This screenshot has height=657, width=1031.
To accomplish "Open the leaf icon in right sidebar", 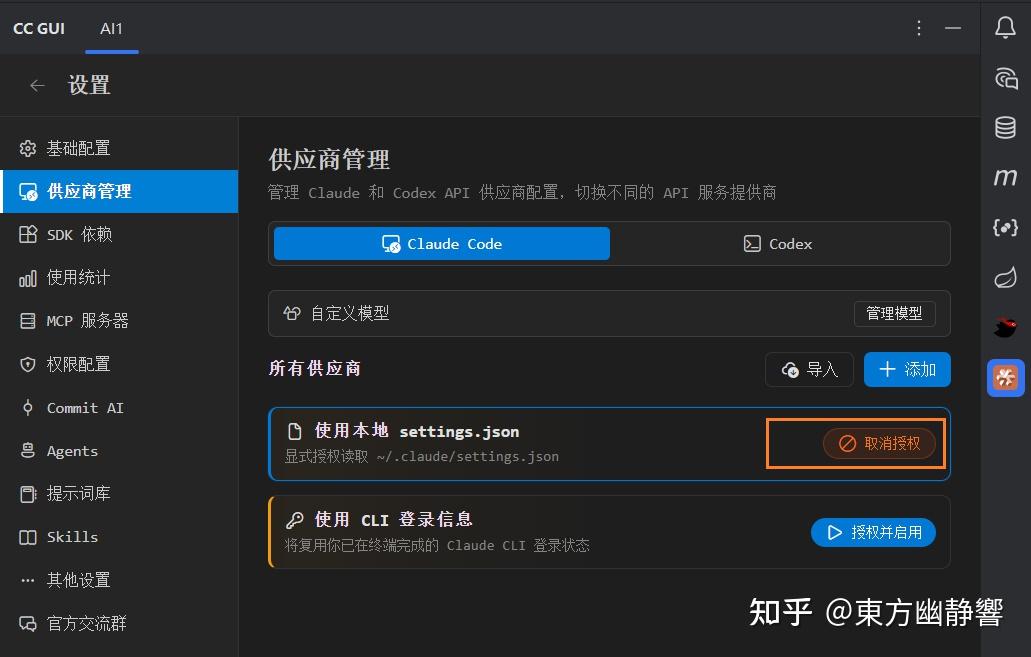I will (x=1005, y=278).
